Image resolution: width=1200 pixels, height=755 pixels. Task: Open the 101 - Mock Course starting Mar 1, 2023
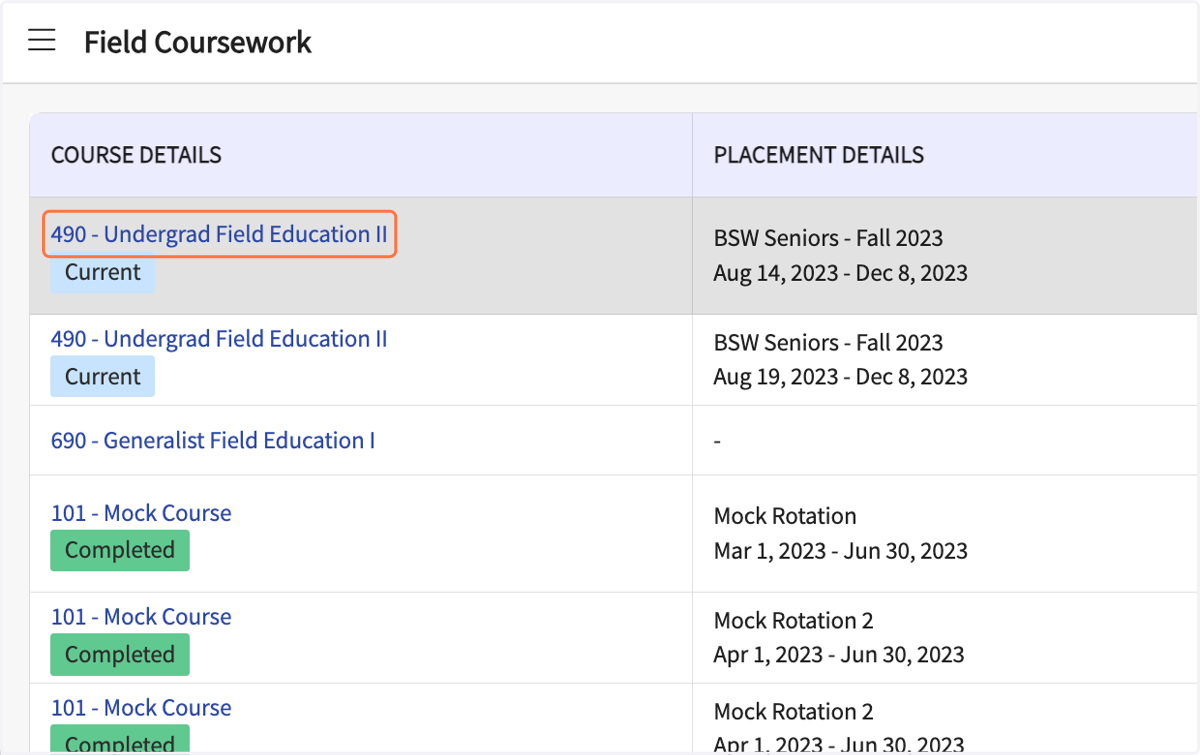coord(141,513)
